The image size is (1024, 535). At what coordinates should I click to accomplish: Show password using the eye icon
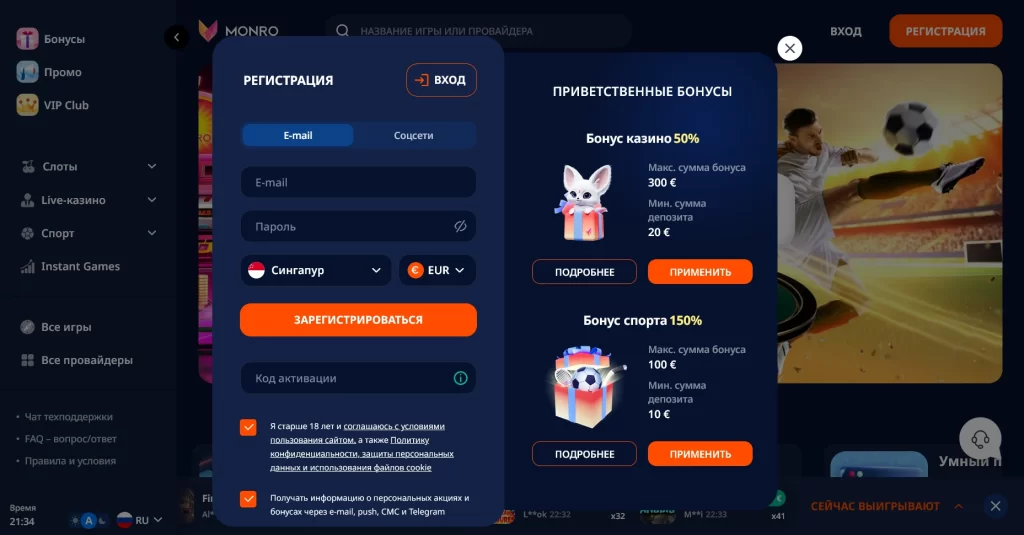(x=460, y=226)
